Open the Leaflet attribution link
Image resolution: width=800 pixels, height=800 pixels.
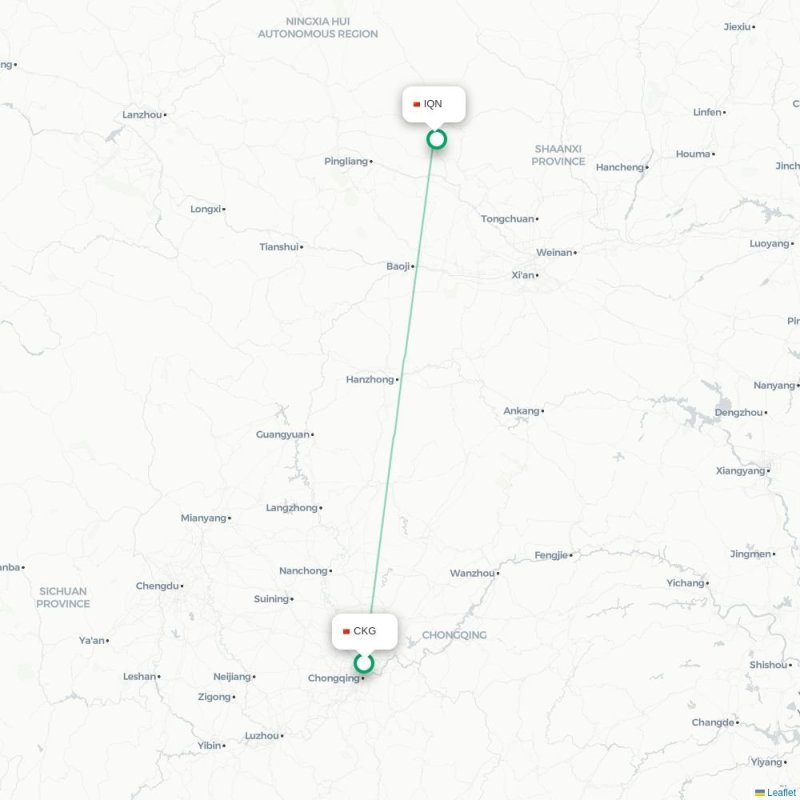pos(783,792)
